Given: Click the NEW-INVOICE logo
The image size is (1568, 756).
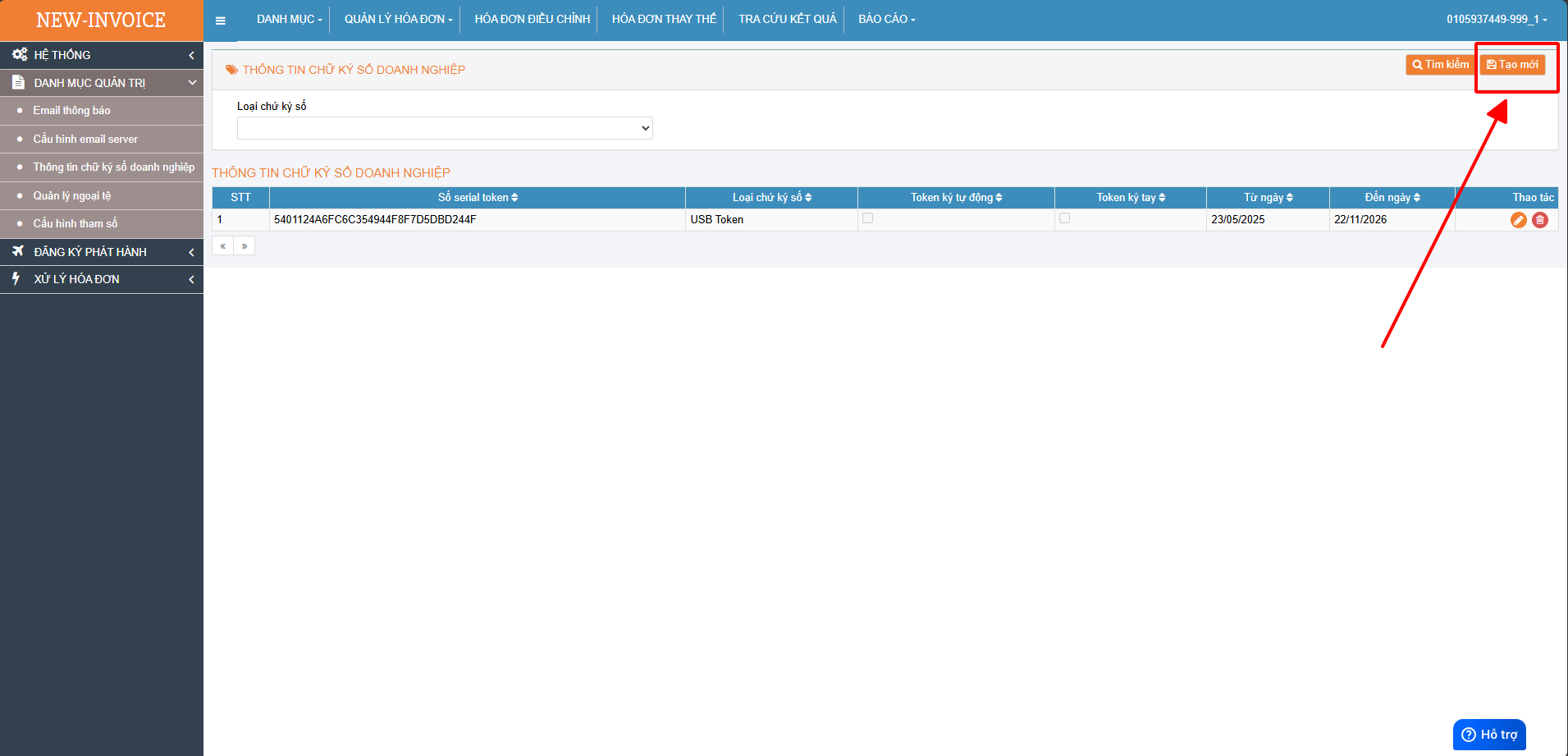Looking at the screenshot, I should [101, 21].
